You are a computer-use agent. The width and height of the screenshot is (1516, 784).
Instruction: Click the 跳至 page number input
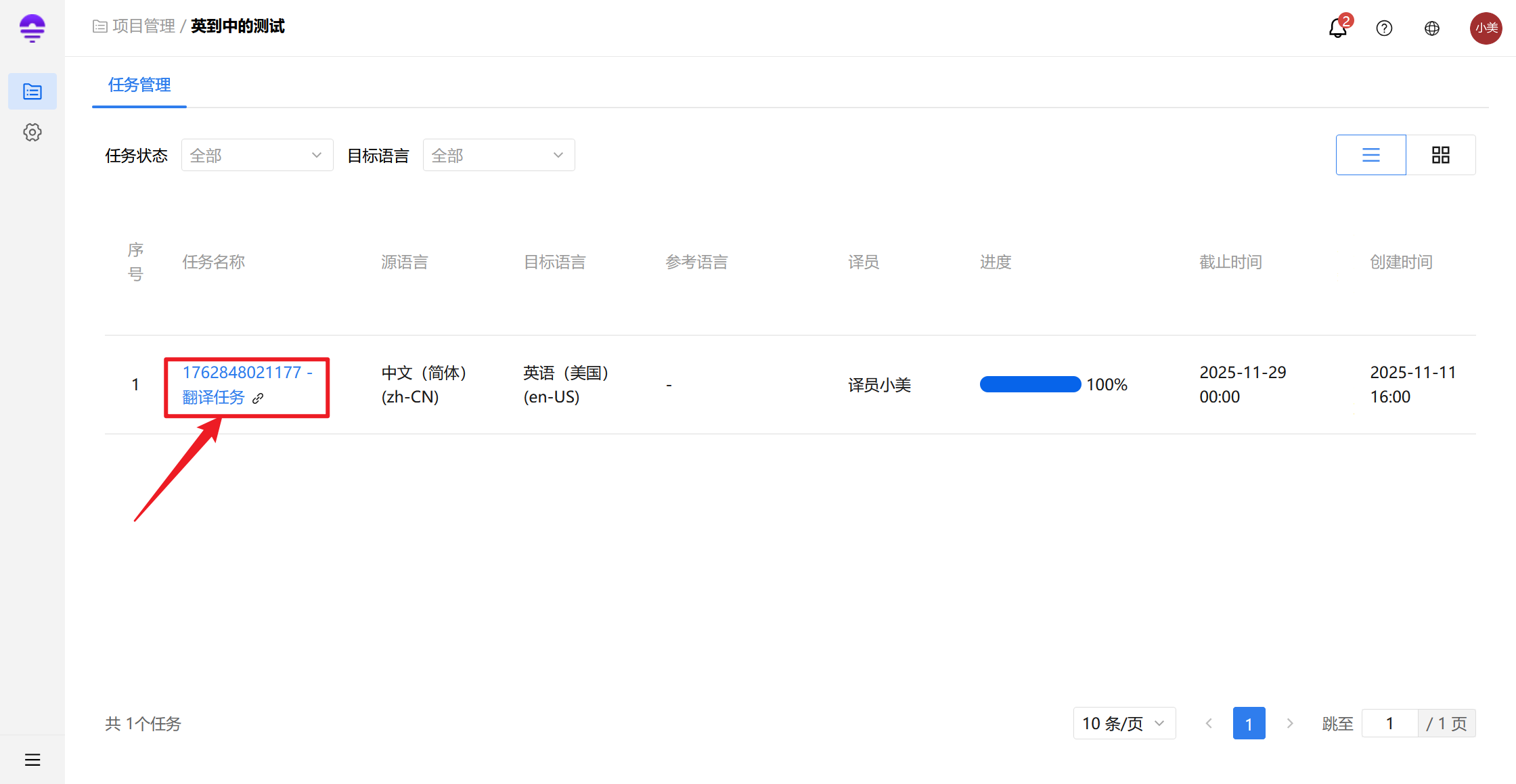click(1389, 723)
